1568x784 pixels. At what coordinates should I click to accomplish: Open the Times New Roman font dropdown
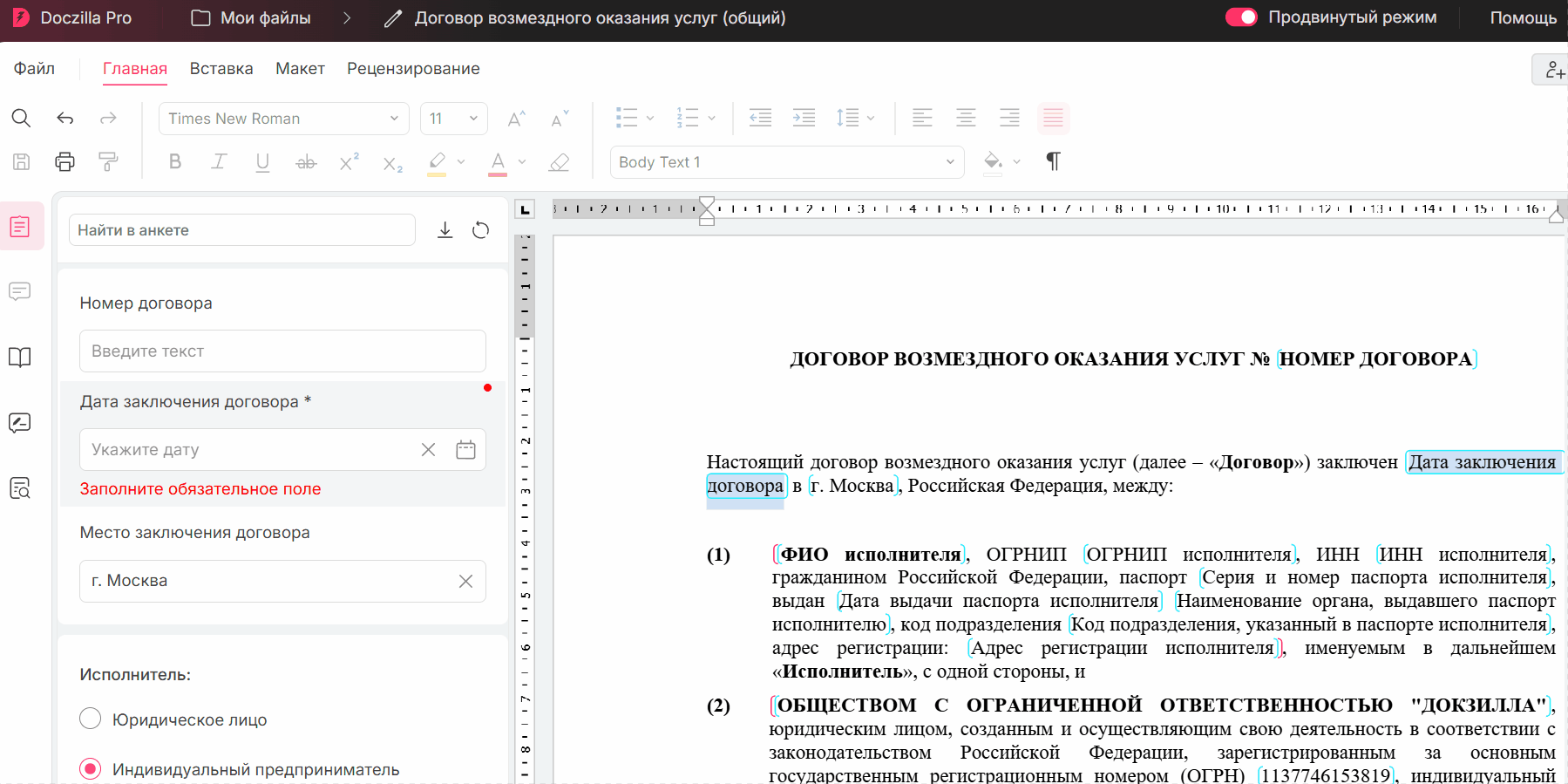coord(283,119)
